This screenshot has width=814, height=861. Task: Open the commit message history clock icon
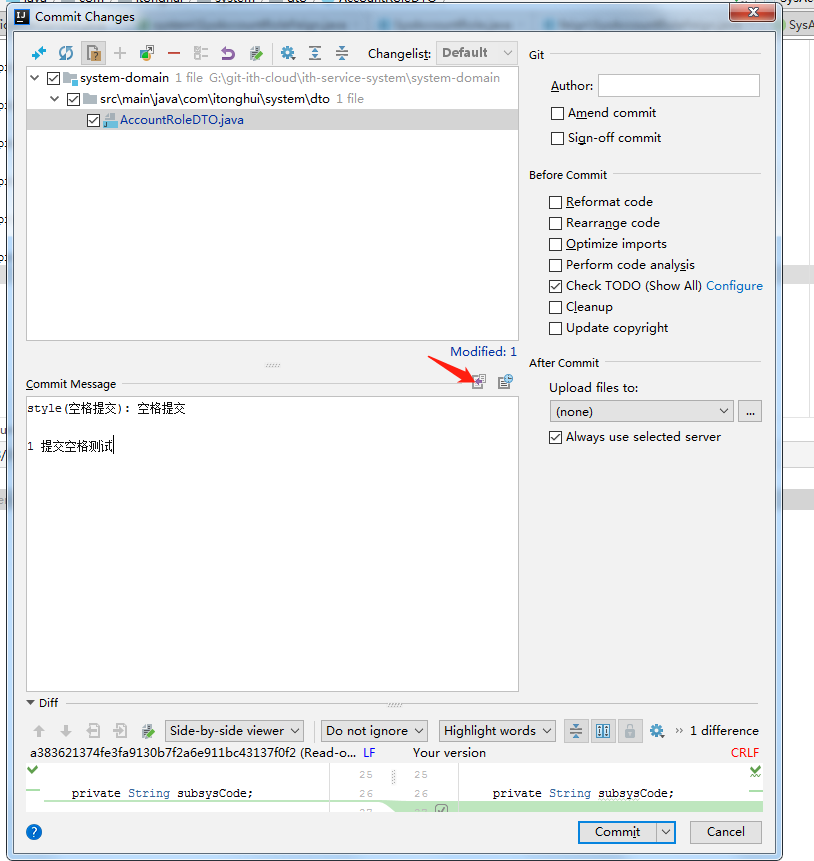click(505, 382)
